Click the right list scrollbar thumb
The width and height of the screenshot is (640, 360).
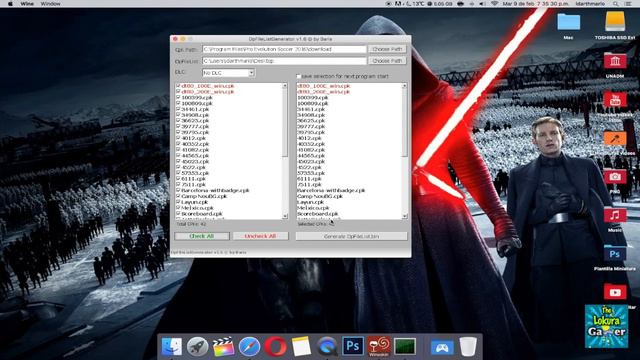pos(404,122)
